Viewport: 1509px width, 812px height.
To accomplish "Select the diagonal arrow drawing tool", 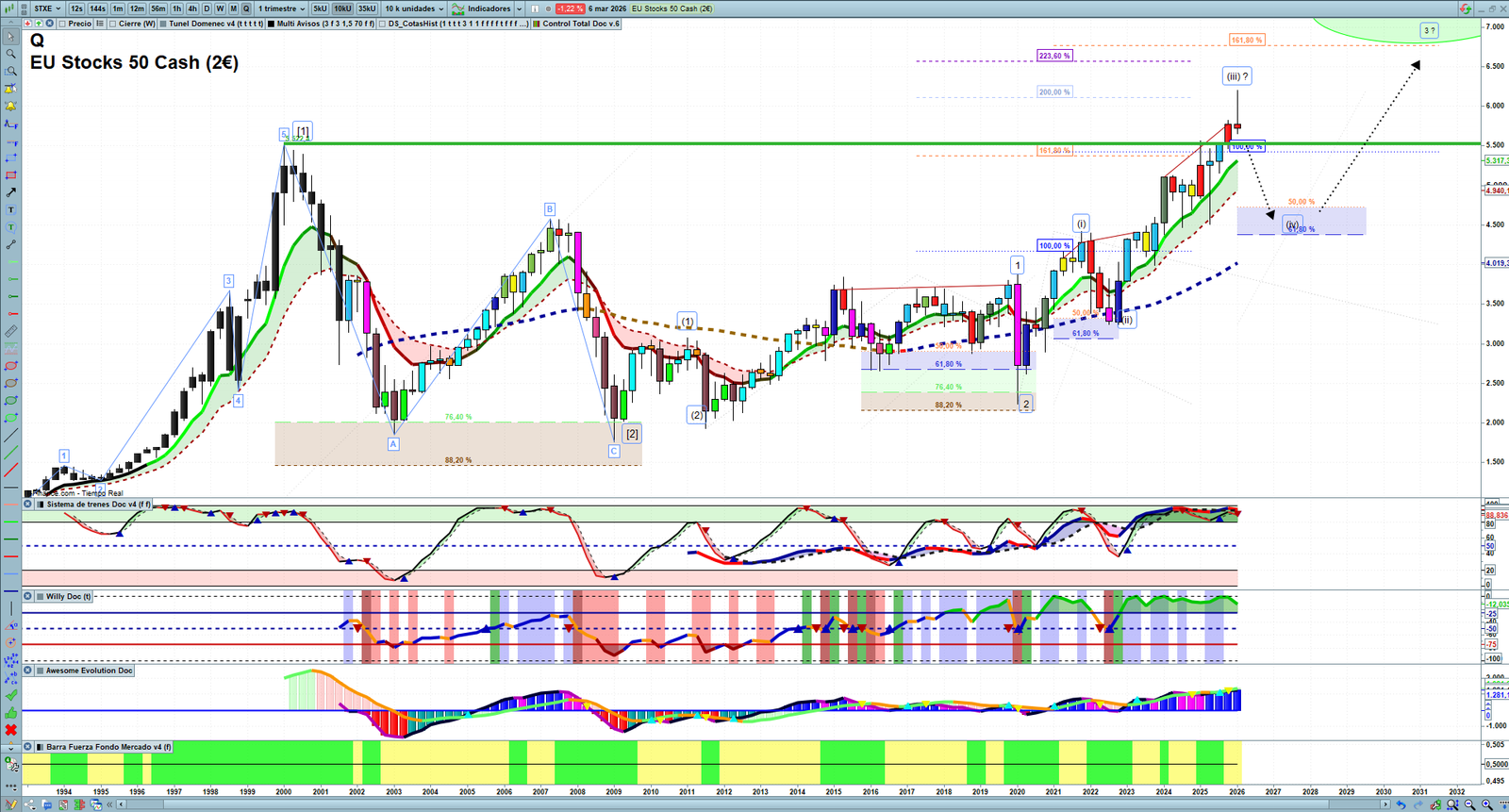I will click(x=10, y=192).
